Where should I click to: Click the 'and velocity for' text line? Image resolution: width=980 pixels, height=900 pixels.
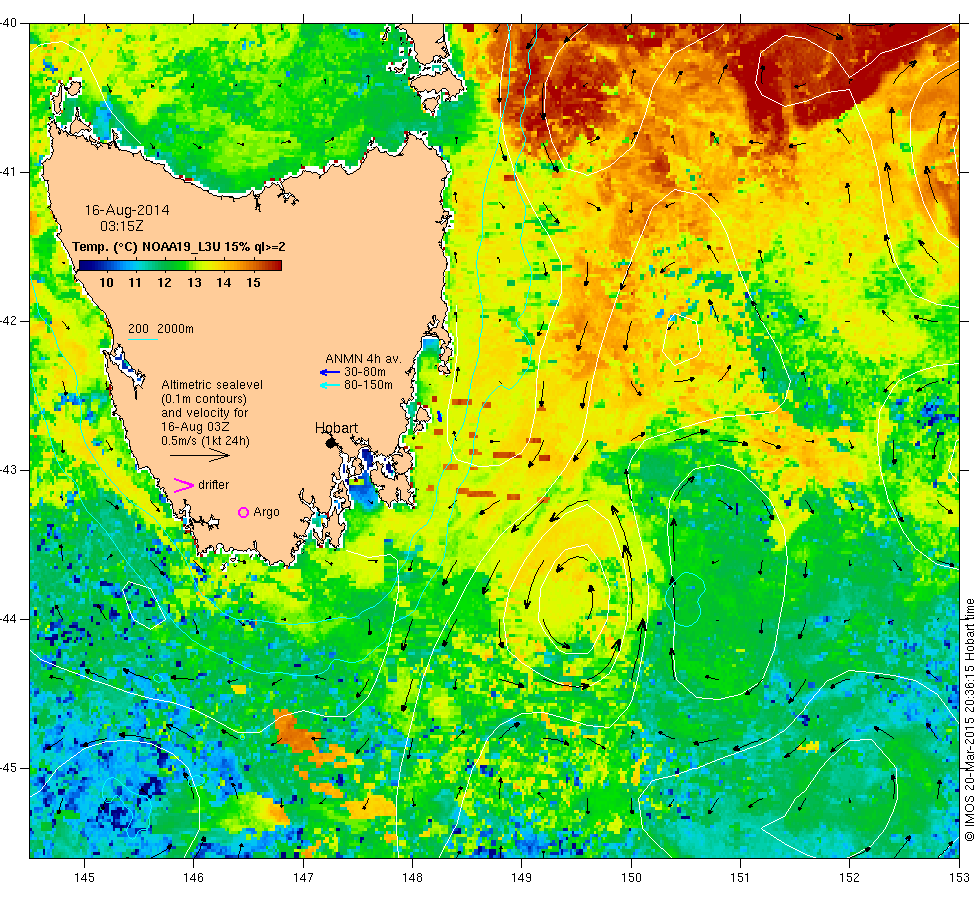tap(204, 413)
